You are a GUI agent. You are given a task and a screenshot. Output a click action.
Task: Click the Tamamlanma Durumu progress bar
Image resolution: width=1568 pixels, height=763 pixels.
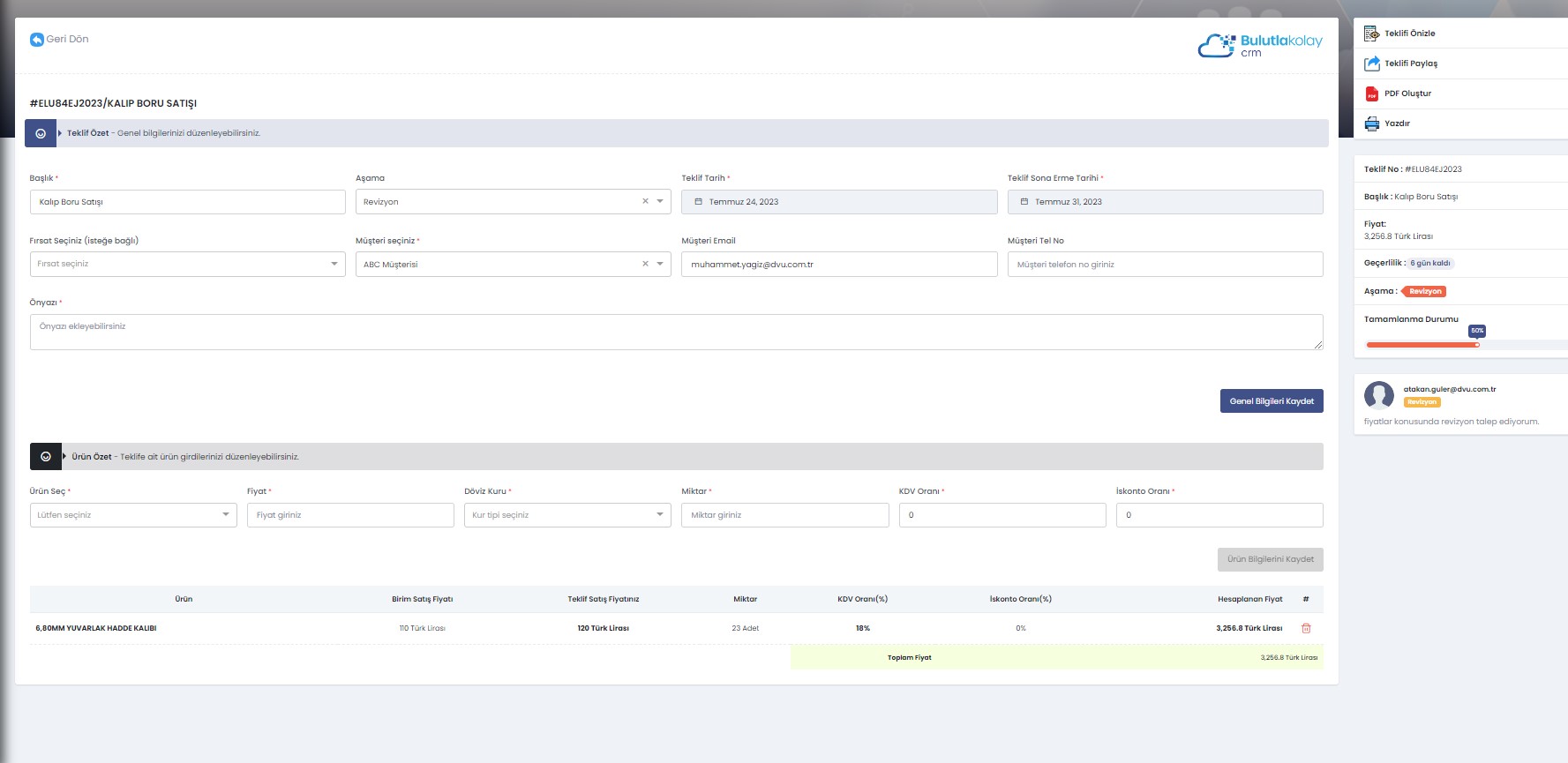tap(1421, 345)
